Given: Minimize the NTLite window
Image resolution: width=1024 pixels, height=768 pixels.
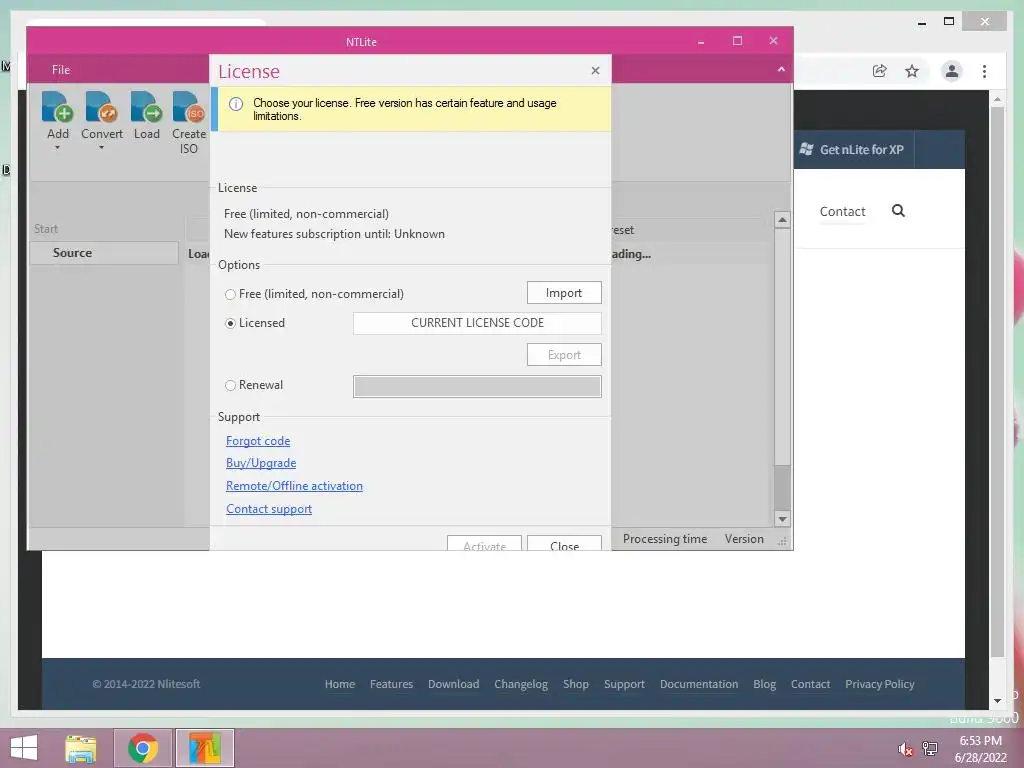Looking at the screenshot, I should [x=701, y=41].
